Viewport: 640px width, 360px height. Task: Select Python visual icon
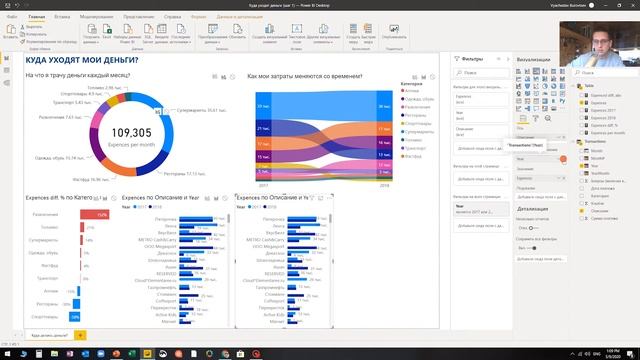[x=562, y=101]
